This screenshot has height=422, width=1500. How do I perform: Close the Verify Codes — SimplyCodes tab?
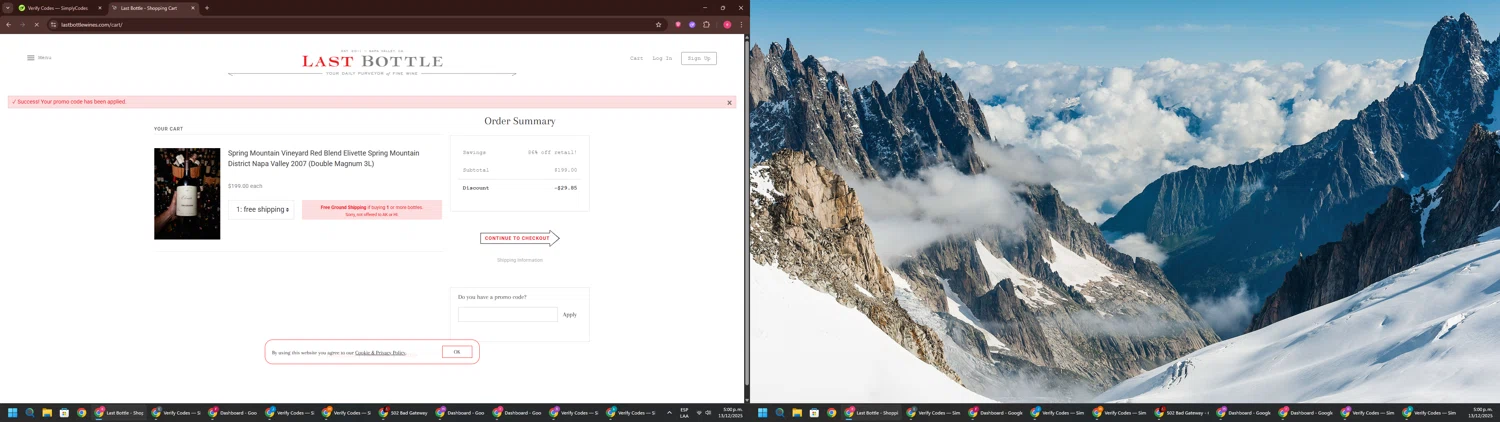point(100,8)
